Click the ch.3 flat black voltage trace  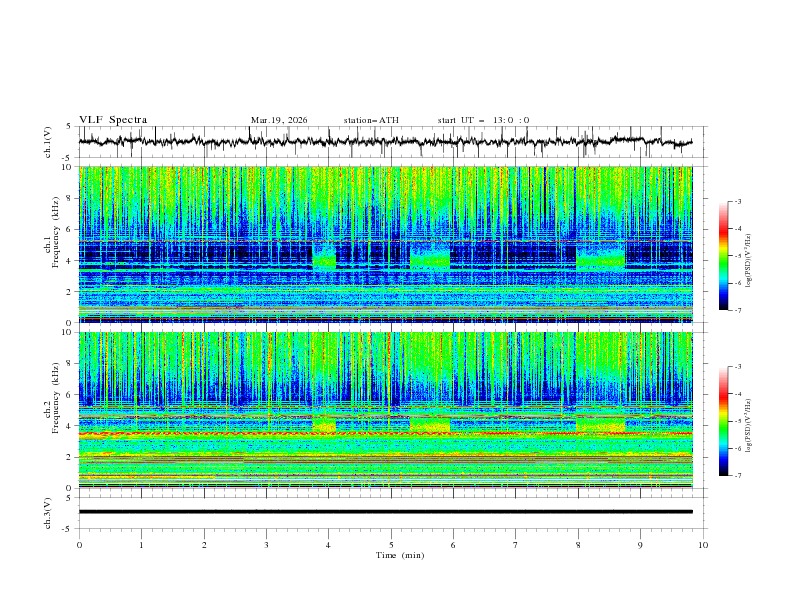pyautogui.click(x=385, y=512)
